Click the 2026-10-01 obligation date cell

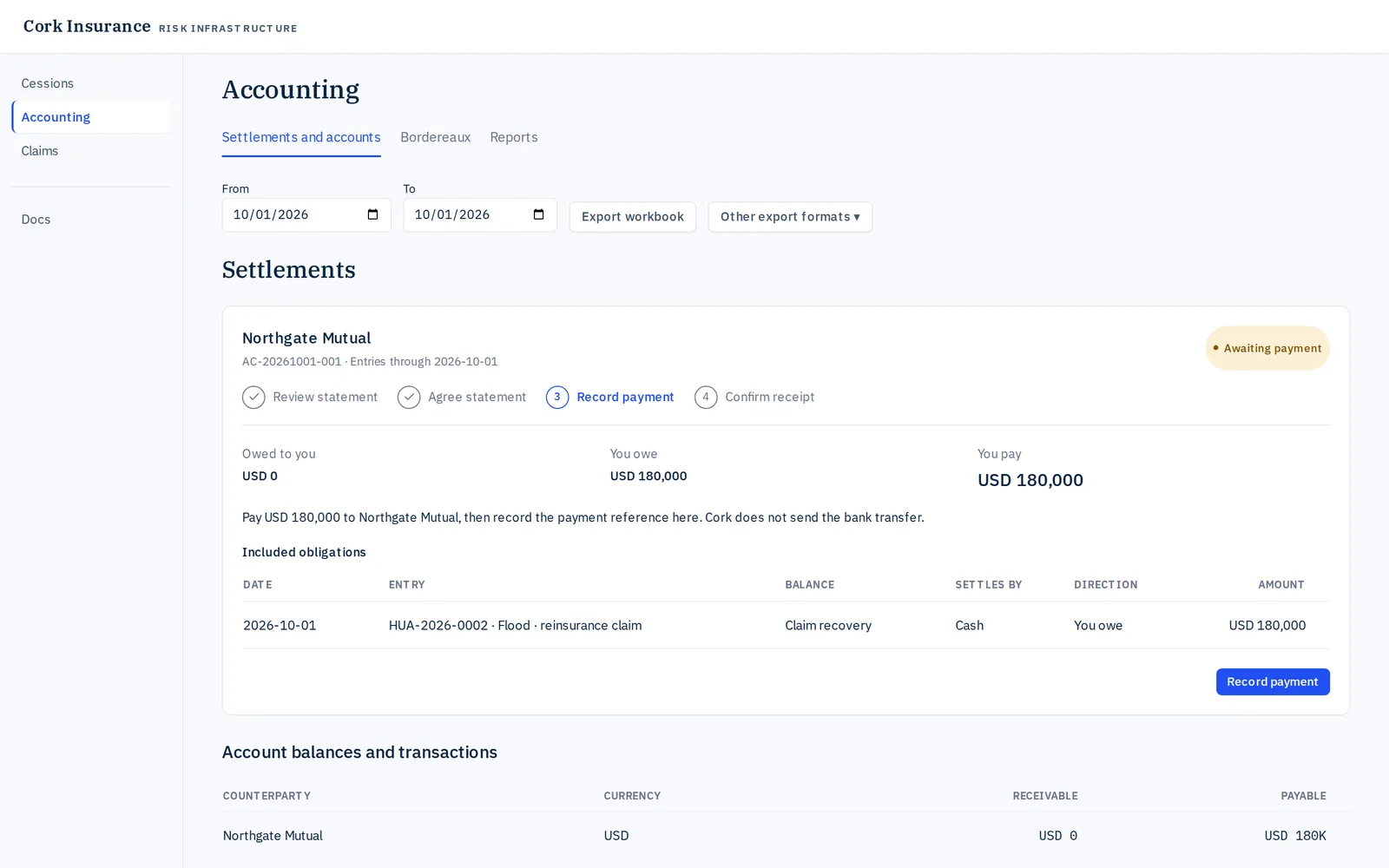click(280, 625)
